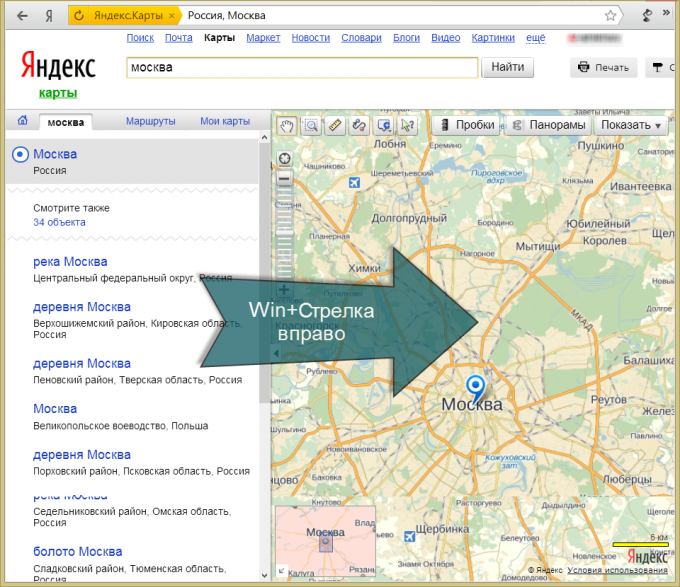Open деревня Москва in Псковская область

point(82,455)
